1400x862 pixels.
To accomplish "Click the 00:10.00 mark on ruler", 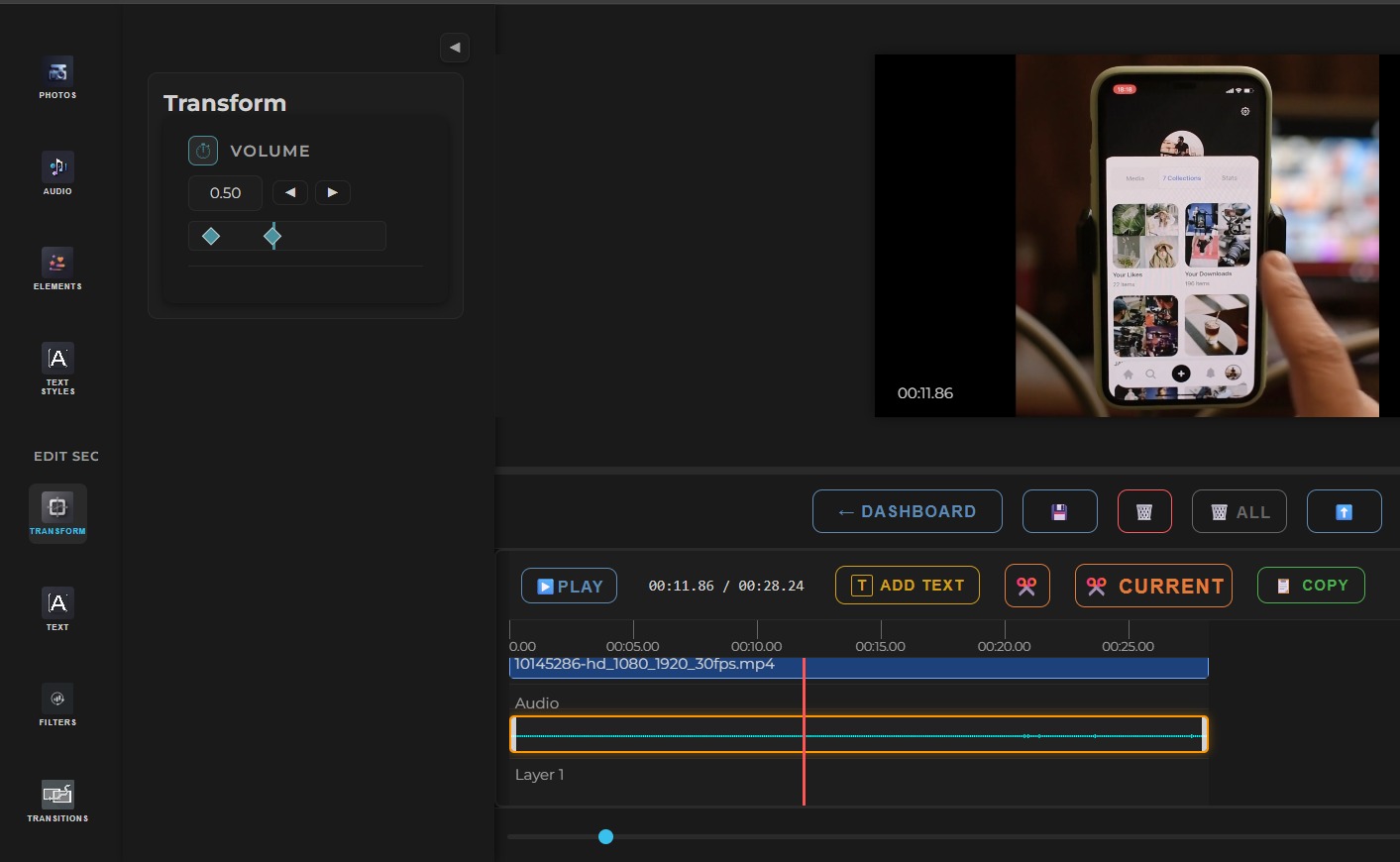I will (756, 646).
